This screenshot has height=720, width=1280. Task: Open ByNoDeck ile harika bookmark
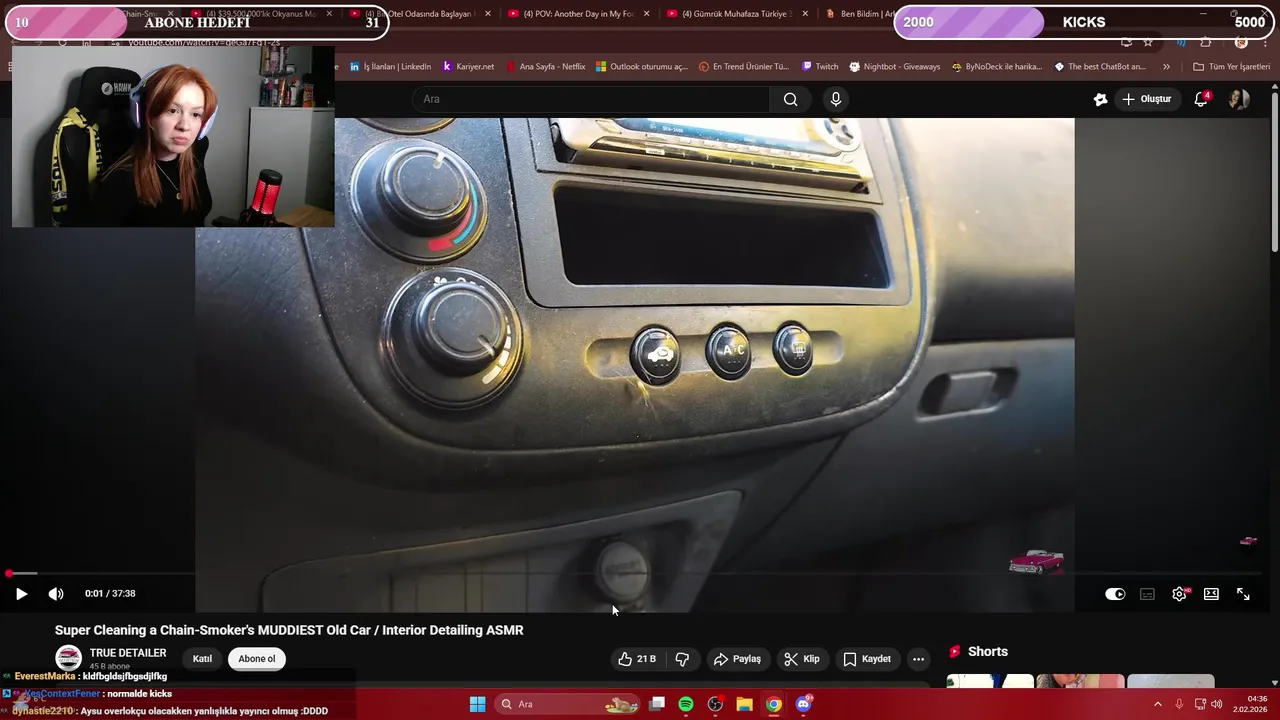click(997, 67)
